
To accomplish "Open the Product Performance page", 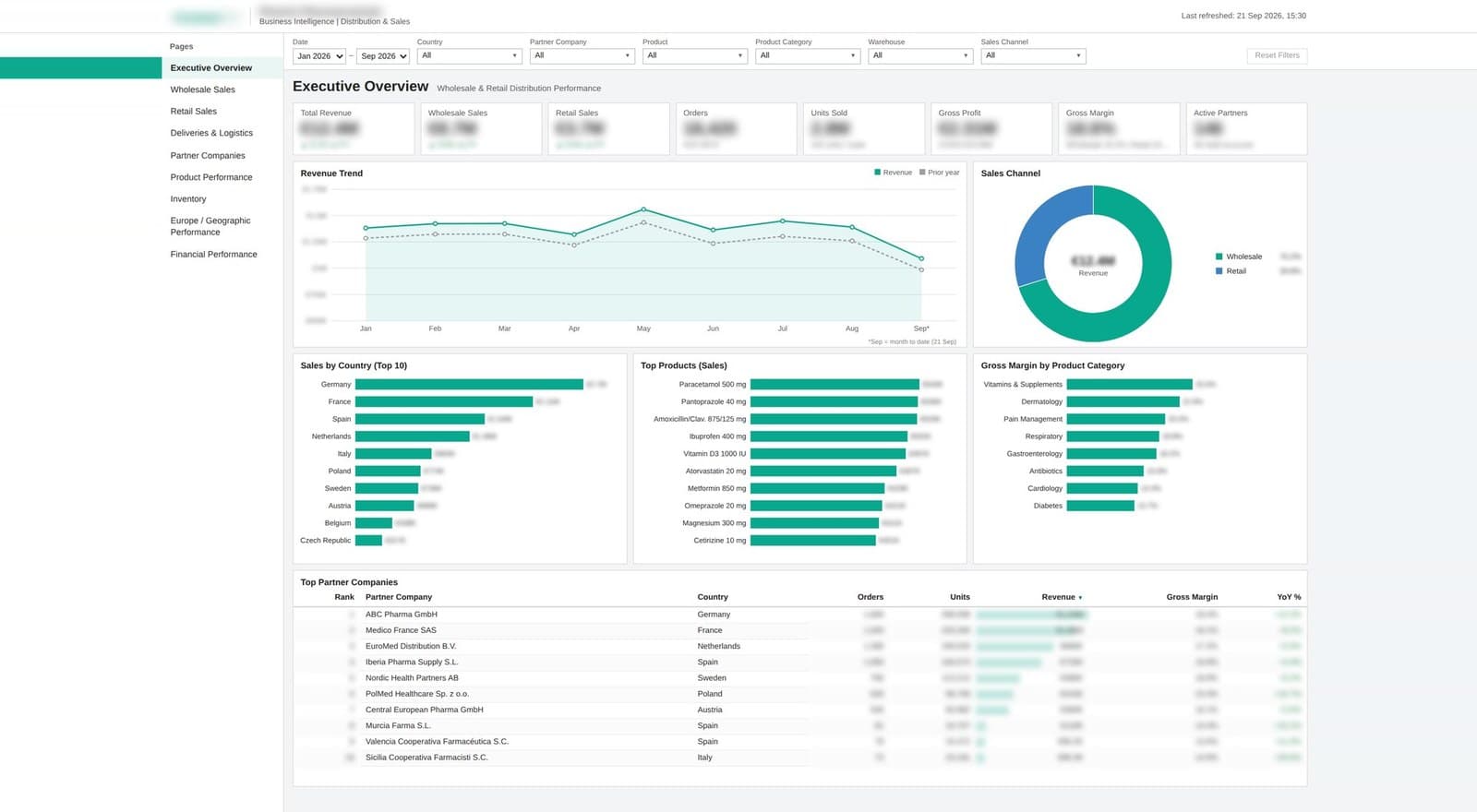I will click(211, 177).
